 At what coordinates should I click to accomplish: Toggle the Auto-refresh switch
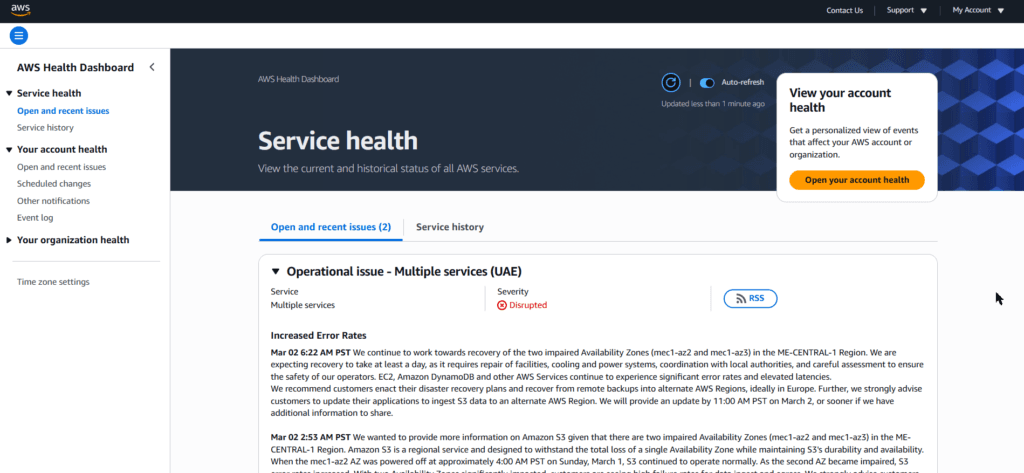(707, 83)
